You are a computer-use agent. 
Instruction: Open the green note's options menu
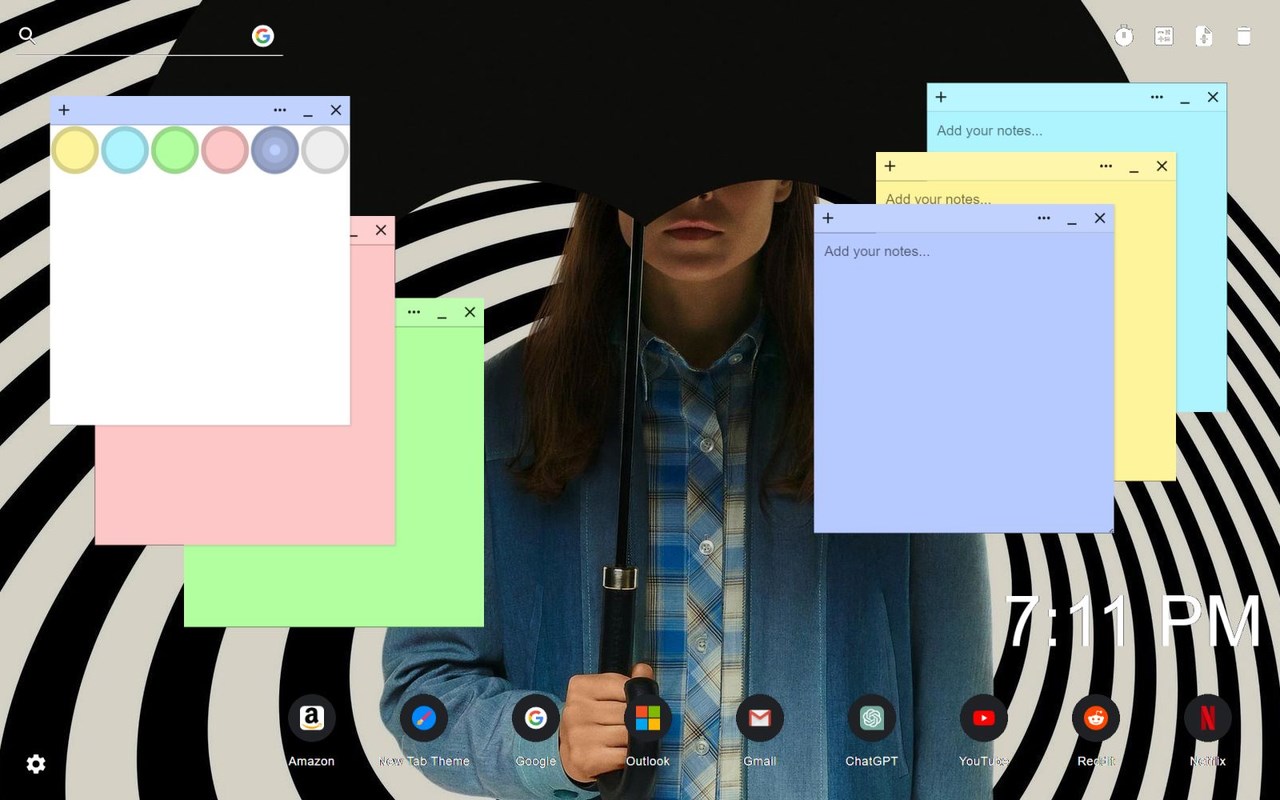(414, 312)
